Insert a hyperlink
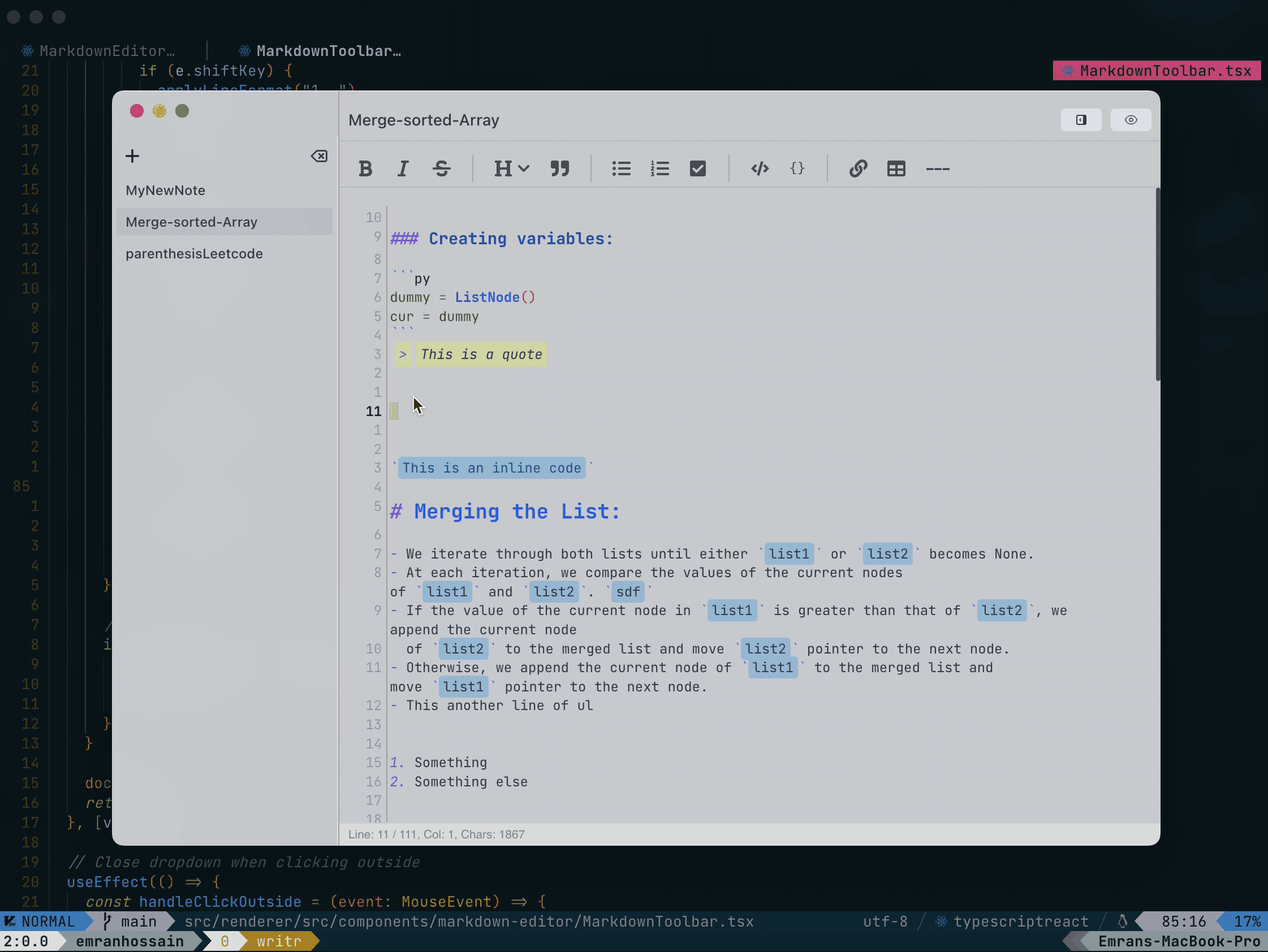 point(858,168)
